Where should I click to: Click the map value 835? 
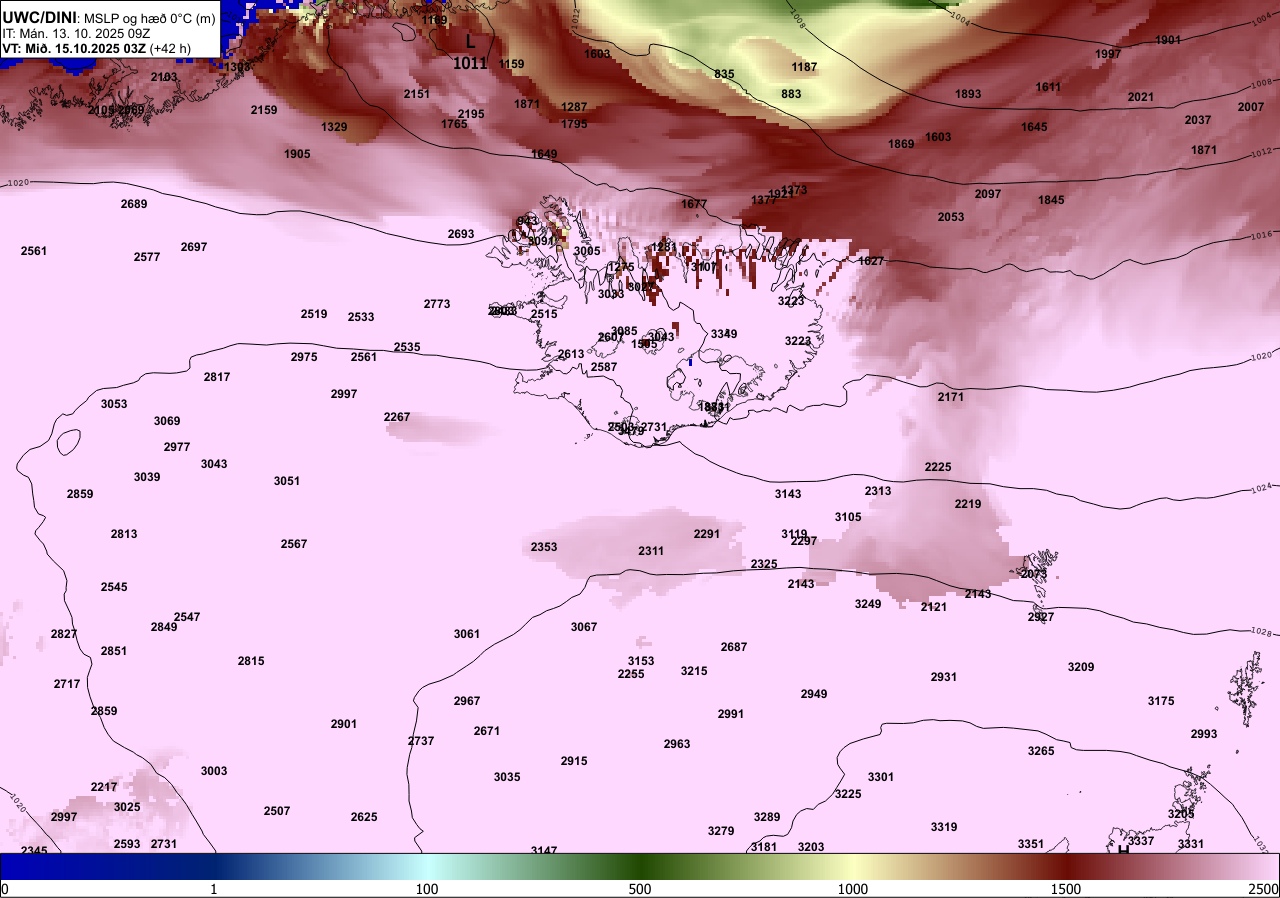pyautogui.click(x=724, y=74)
